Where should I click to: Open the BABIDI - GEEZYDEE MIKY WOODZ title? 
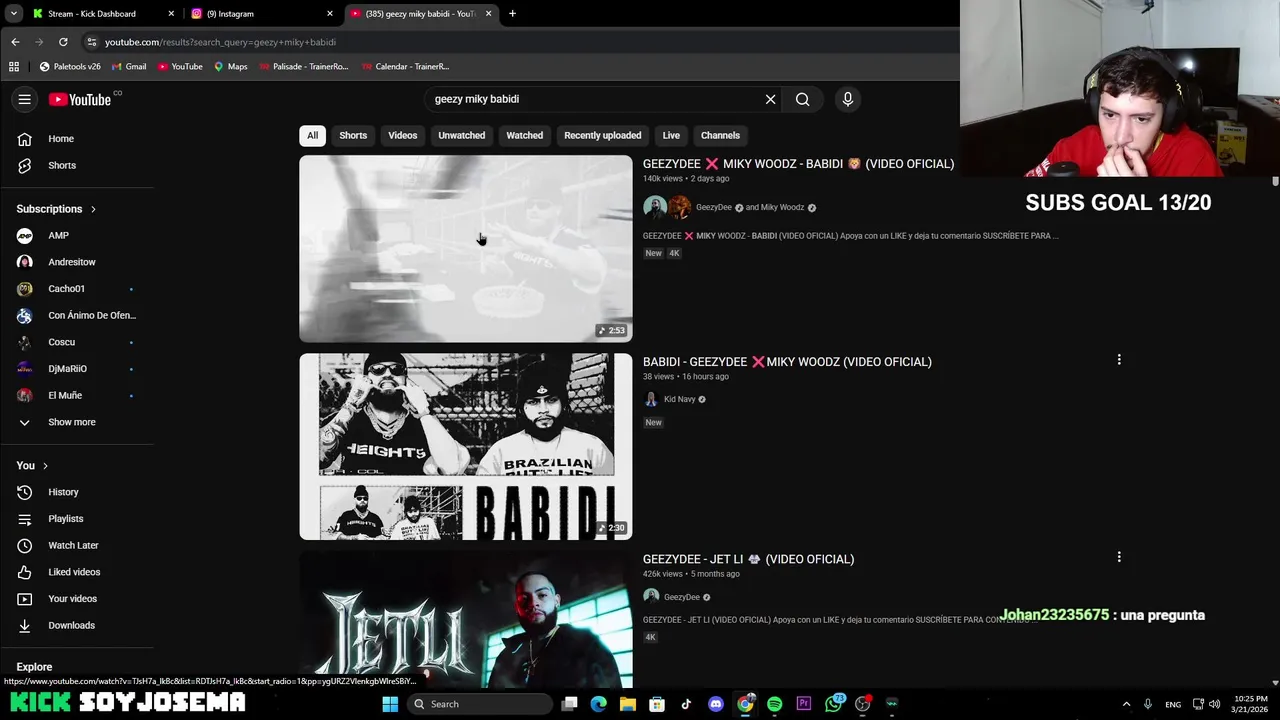pos(787,362)
